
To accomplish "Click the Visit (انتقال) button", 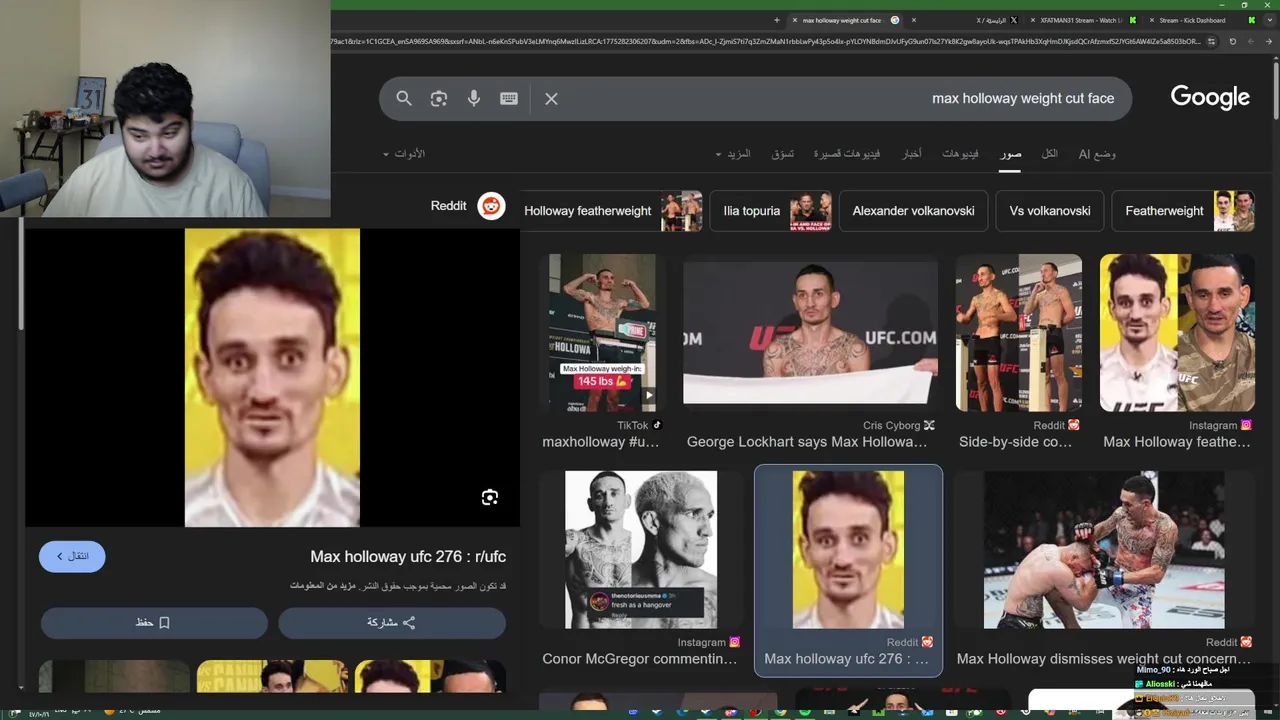I will click(x=72, y=556).
